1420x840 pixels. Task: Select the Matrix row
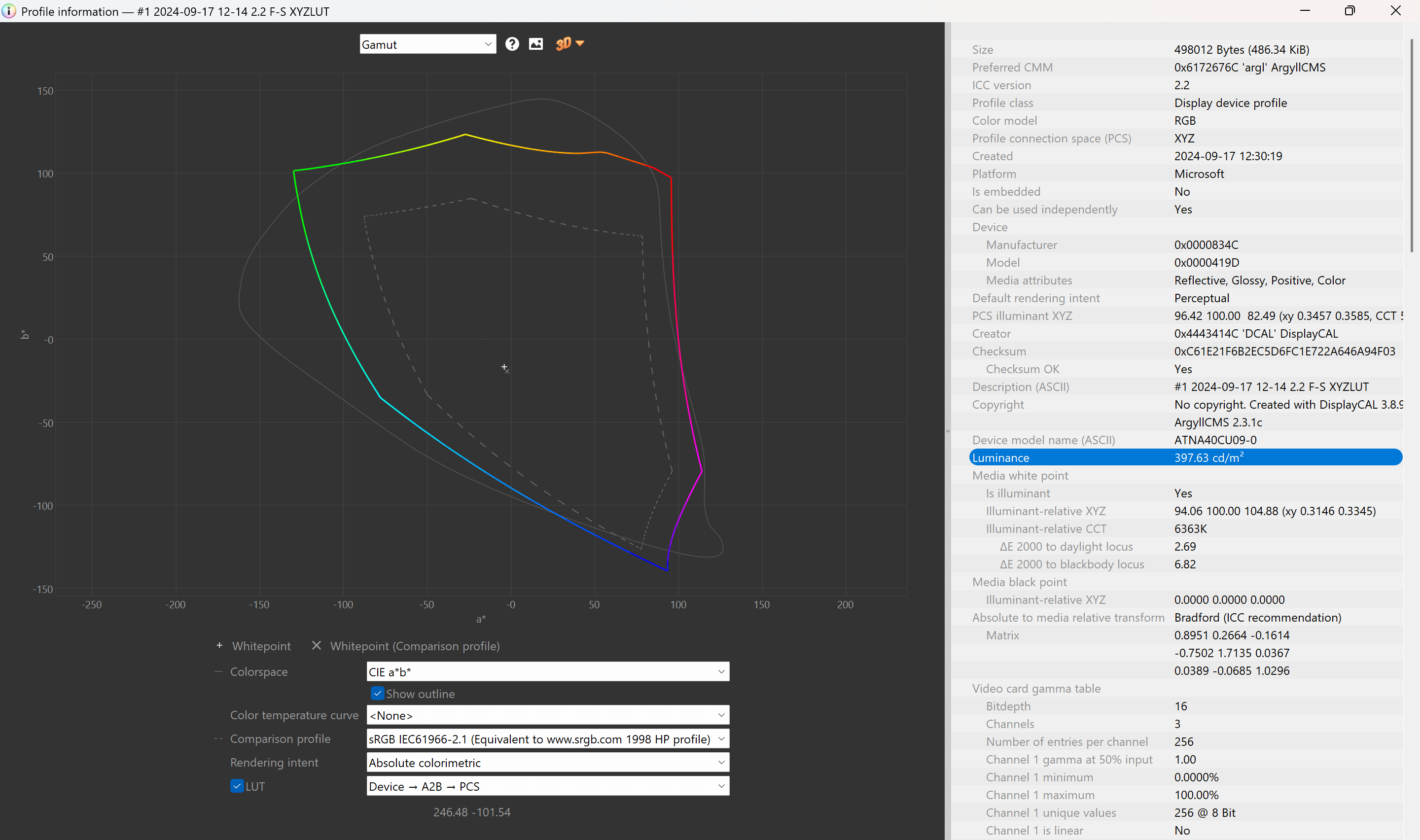(x=1186, y=635)
